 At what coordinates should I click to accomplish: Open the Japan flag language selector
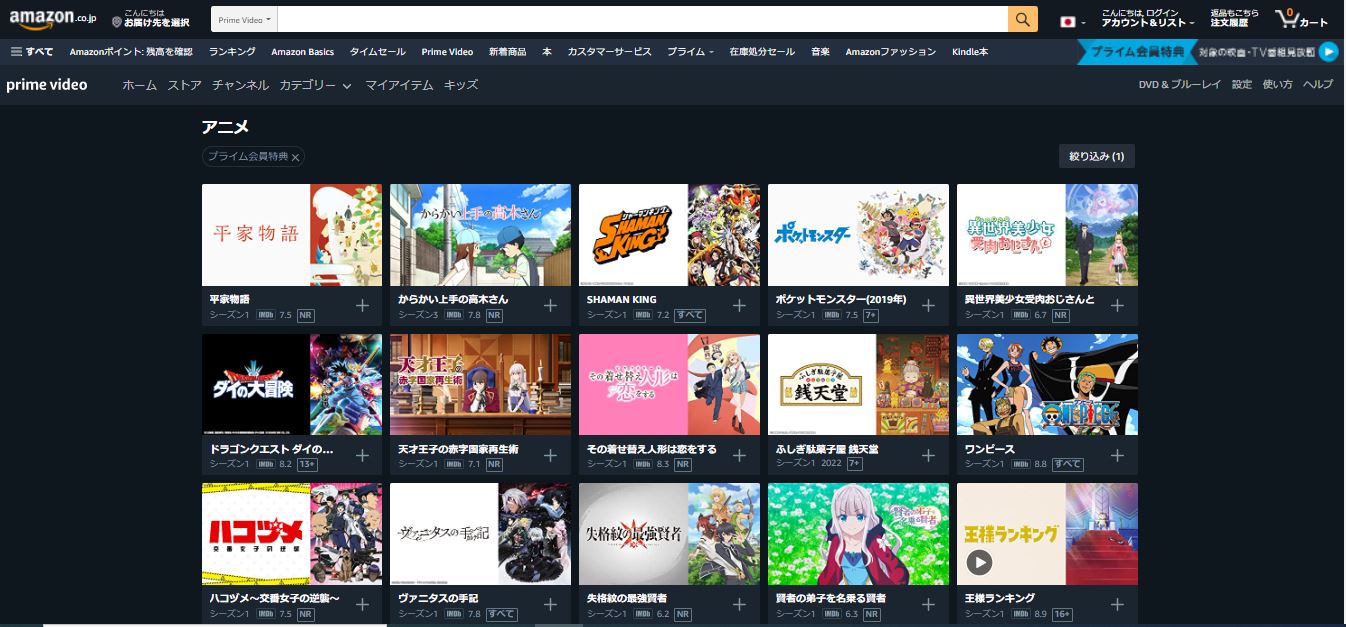pos(1073,21)
